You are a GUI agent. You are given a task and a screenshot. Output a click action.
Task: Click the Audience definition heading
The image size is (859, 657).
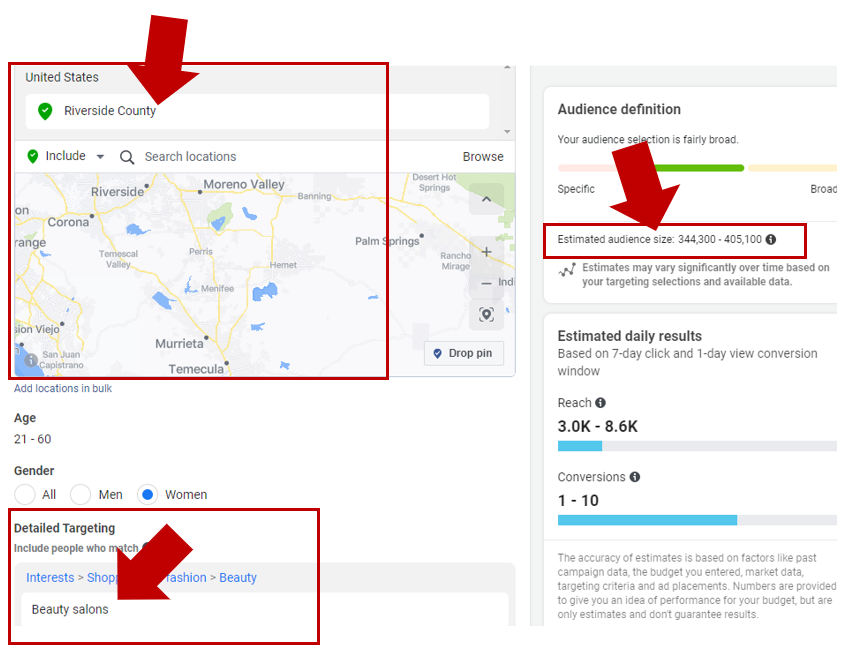coord(619,110)
